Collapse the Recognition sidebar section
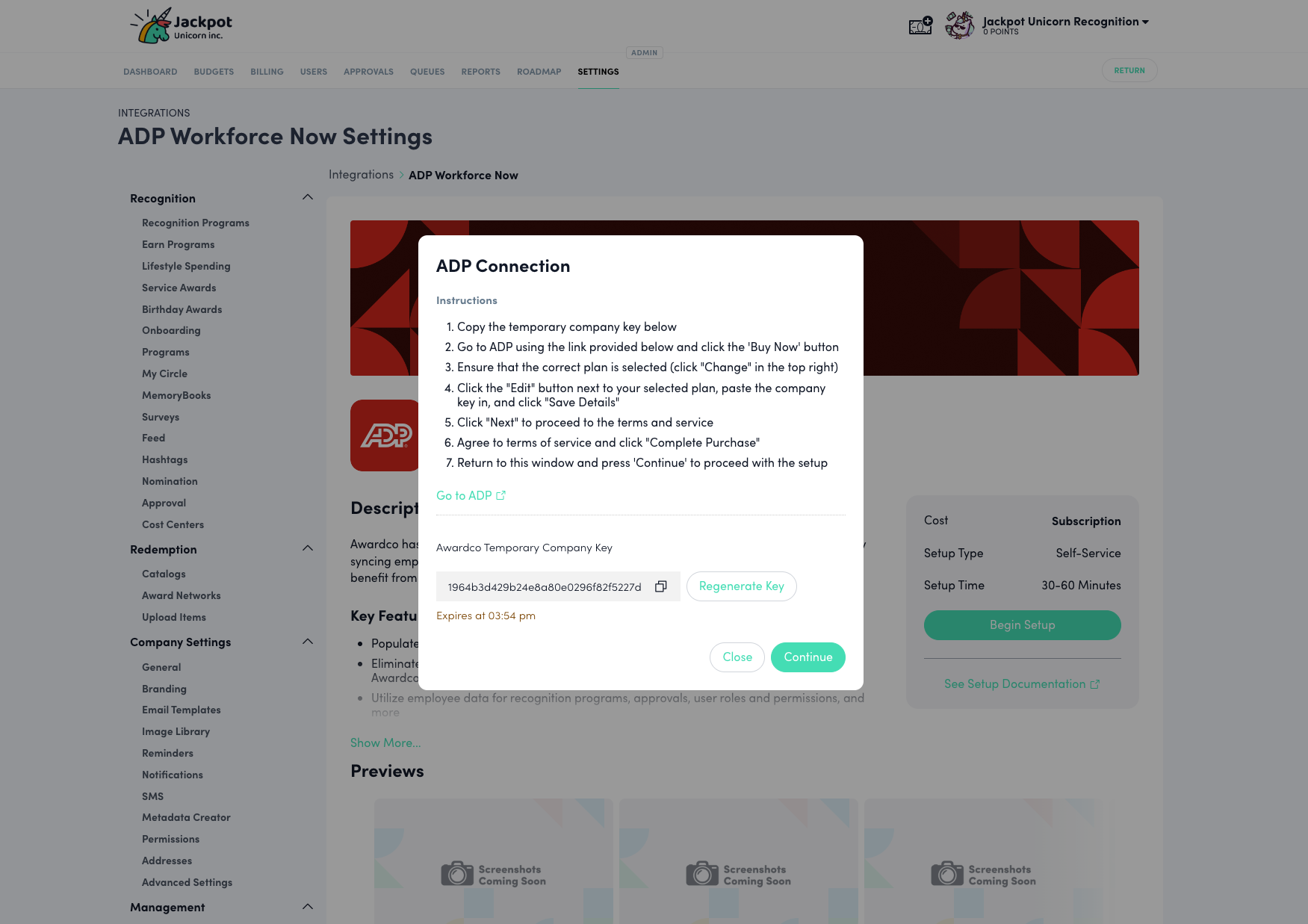This screenshot has height=924, width=1308. coord(308,196)
